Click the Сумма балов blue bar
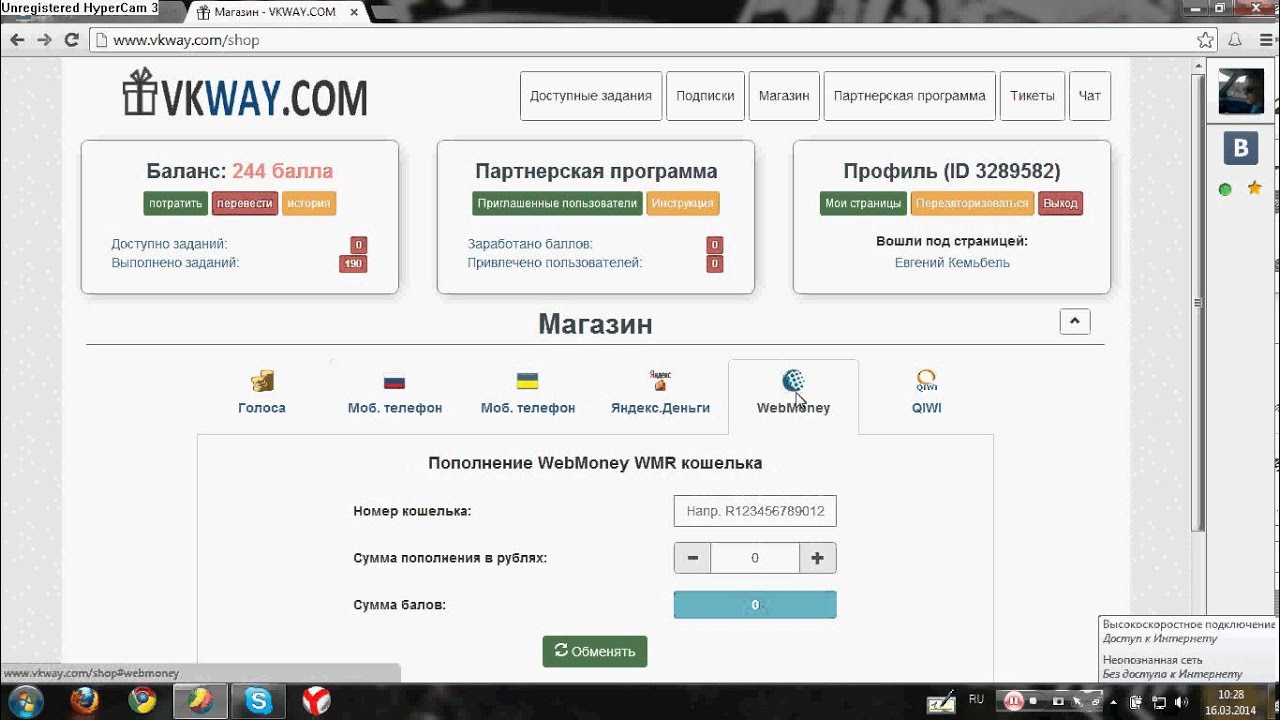The width and height of the screenshot is (1280, 720). [x=755, y=605]
